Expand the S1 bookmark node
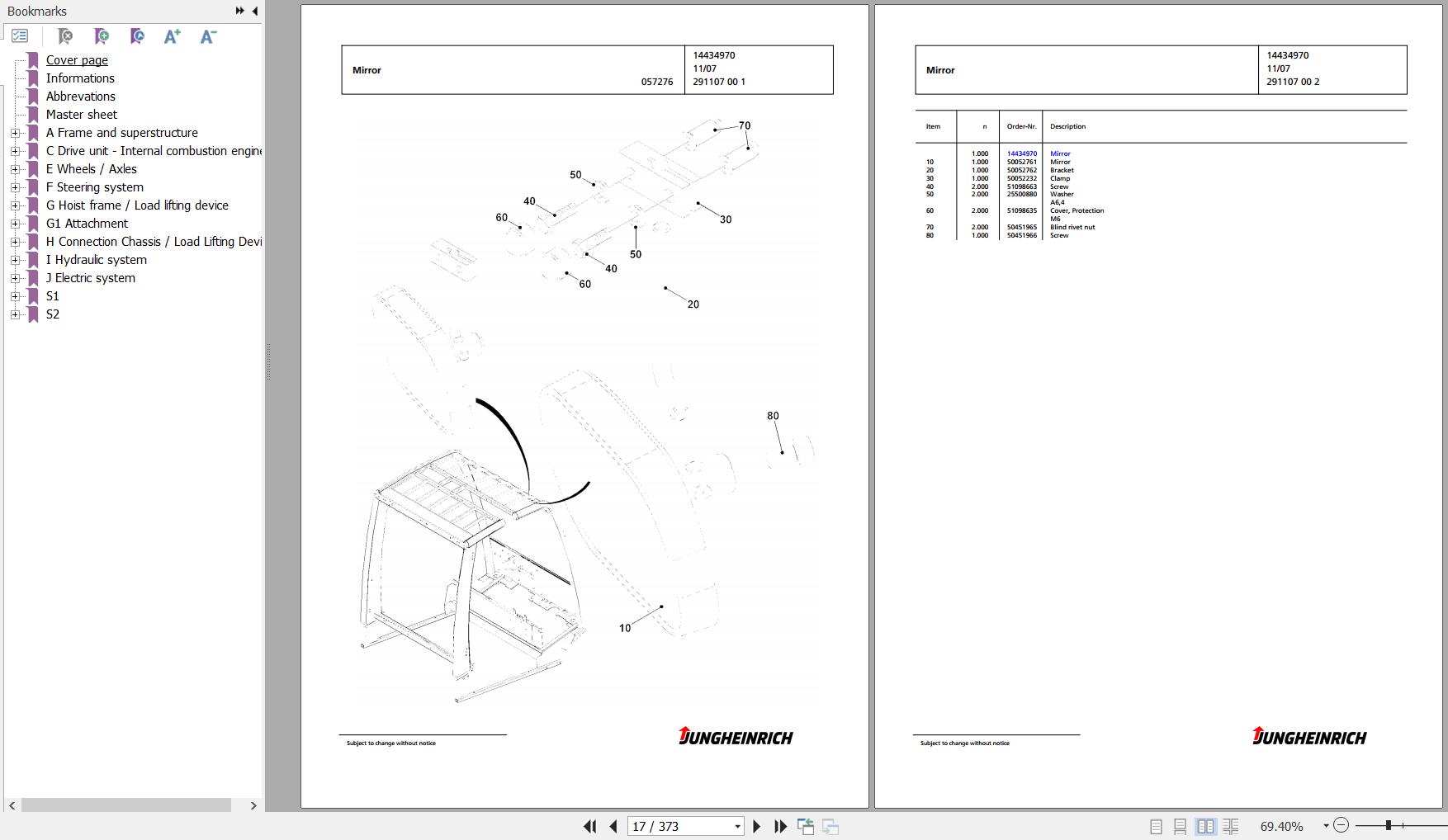The width and height of the screenshot is (1448, 840). pos(15,296)
